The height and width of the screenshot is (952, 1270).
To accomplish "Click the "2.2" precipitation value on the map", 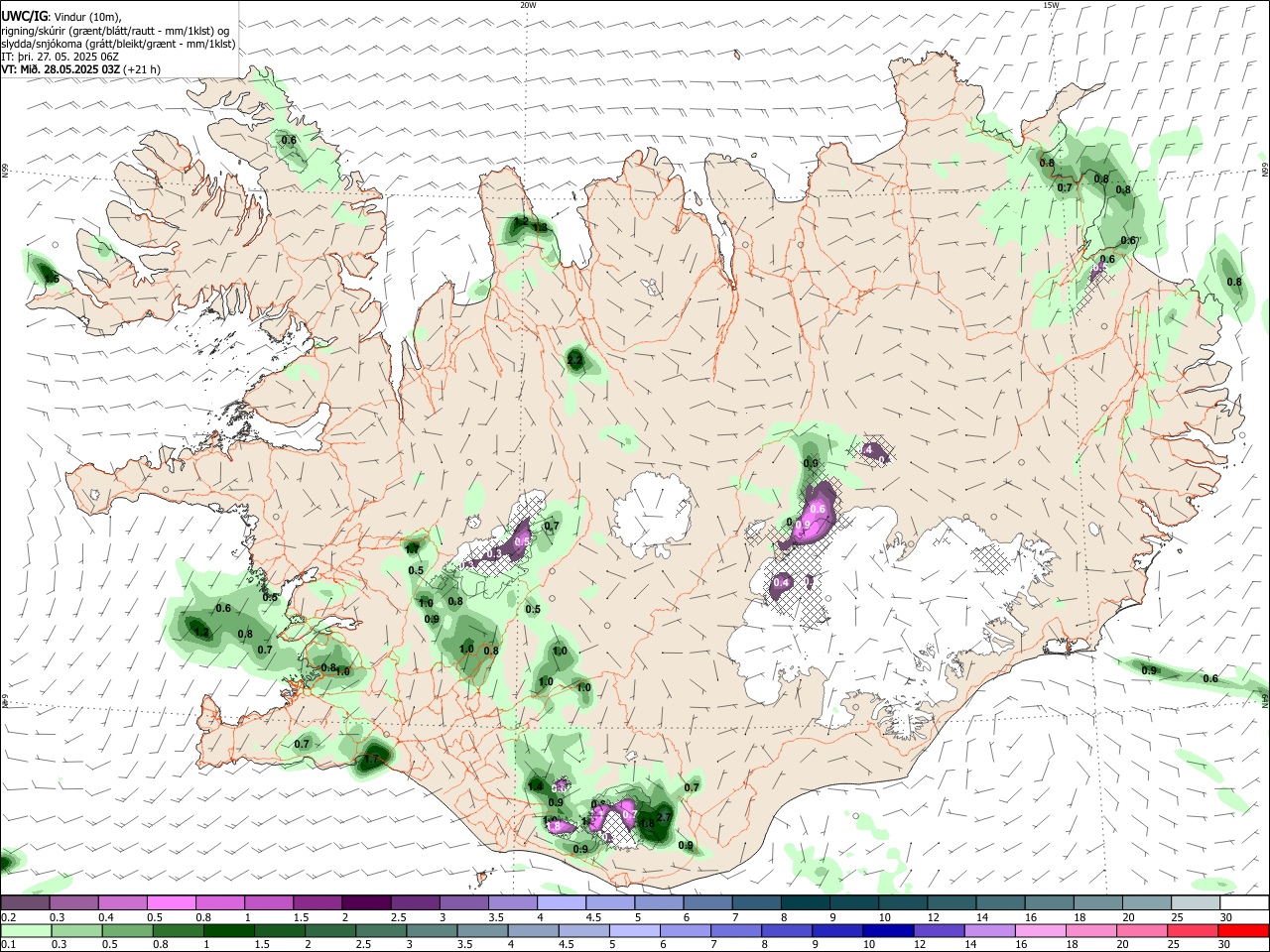I will coord(574,361).
